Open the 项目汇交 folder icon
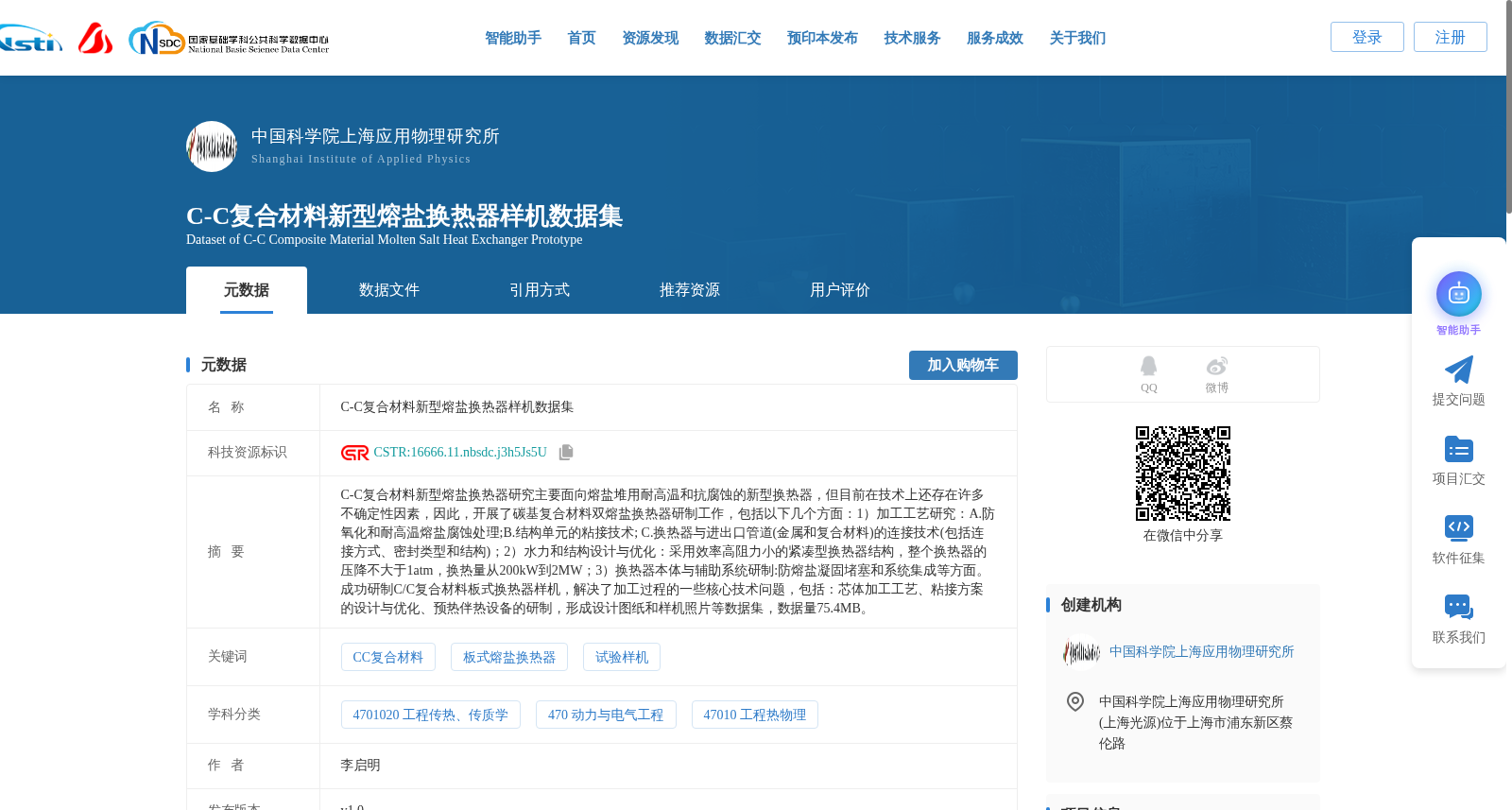Viewport: 1512px width, 810px height. tap(1458, 449)
